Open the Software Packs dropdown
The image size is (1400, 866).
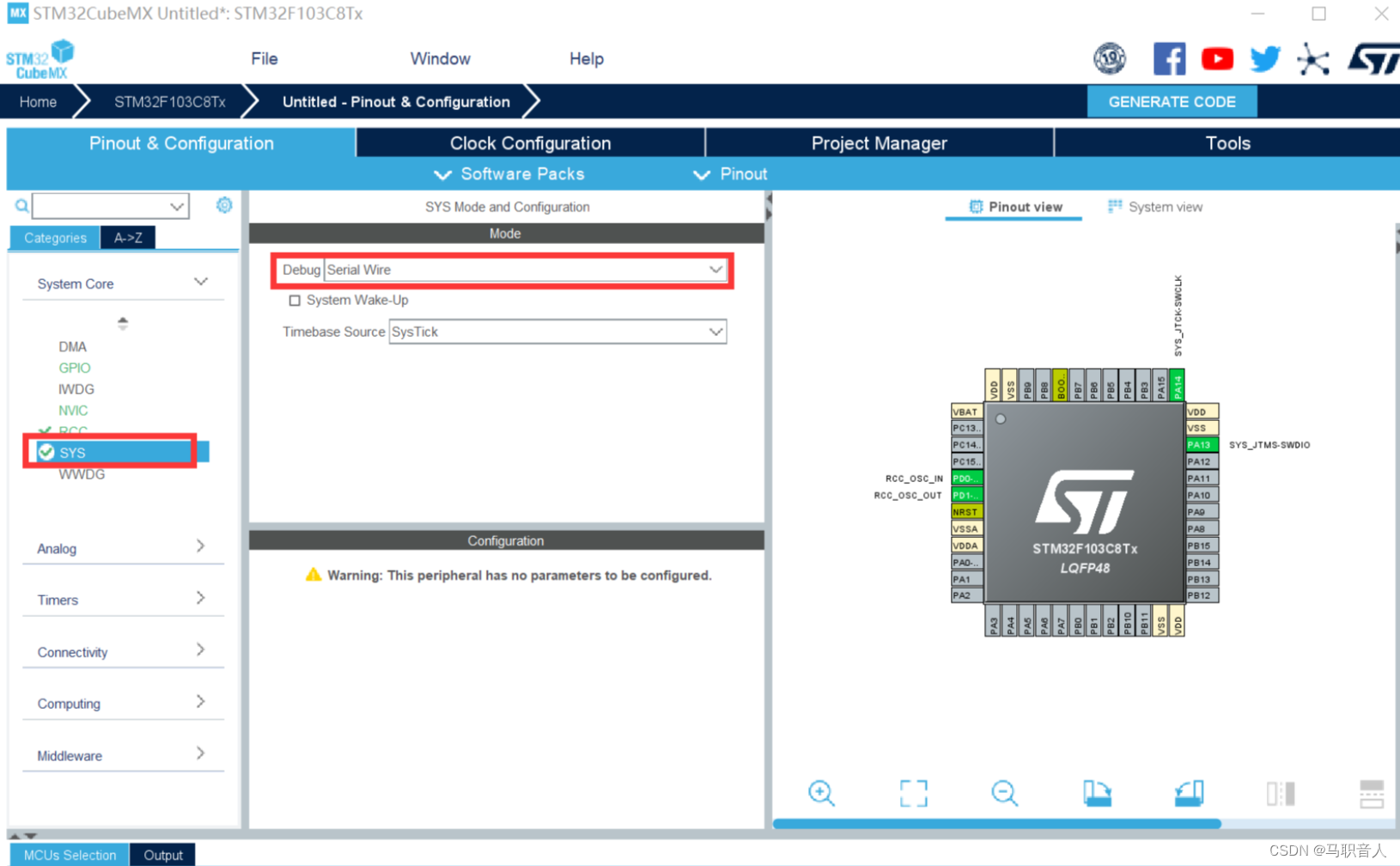(509, 174)
